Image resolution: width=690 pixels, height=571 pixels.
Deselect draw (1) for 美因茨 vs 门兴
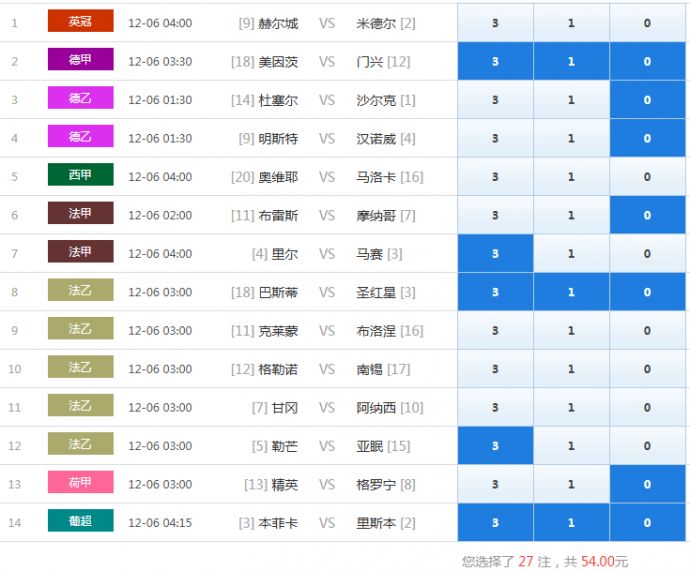571,62
